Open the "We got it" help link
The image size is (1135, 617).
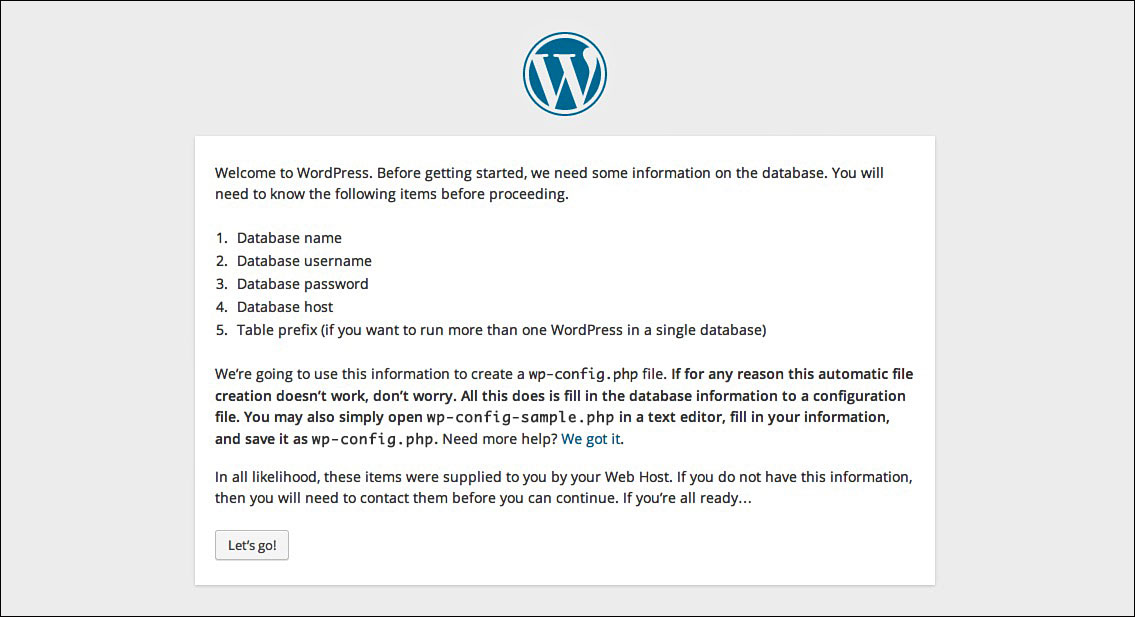[x=591, y=439]
